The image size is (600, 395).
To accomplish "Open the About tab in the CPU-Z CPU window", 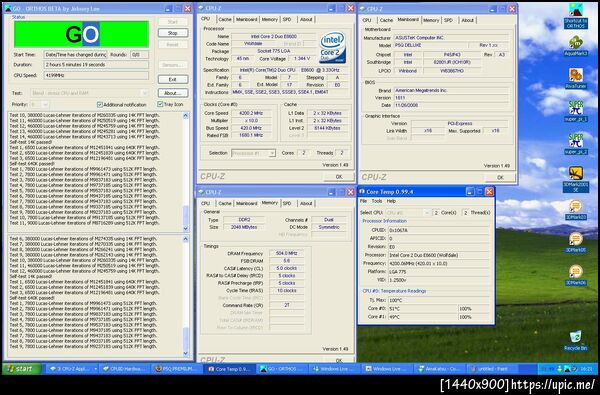I will (x=306, y=19).
